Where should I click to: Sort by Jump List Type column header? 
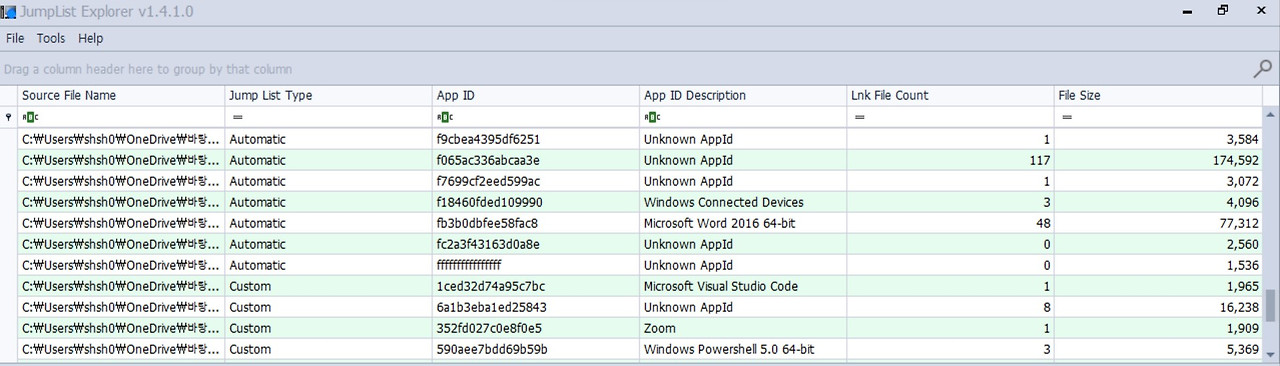point(329,96)
